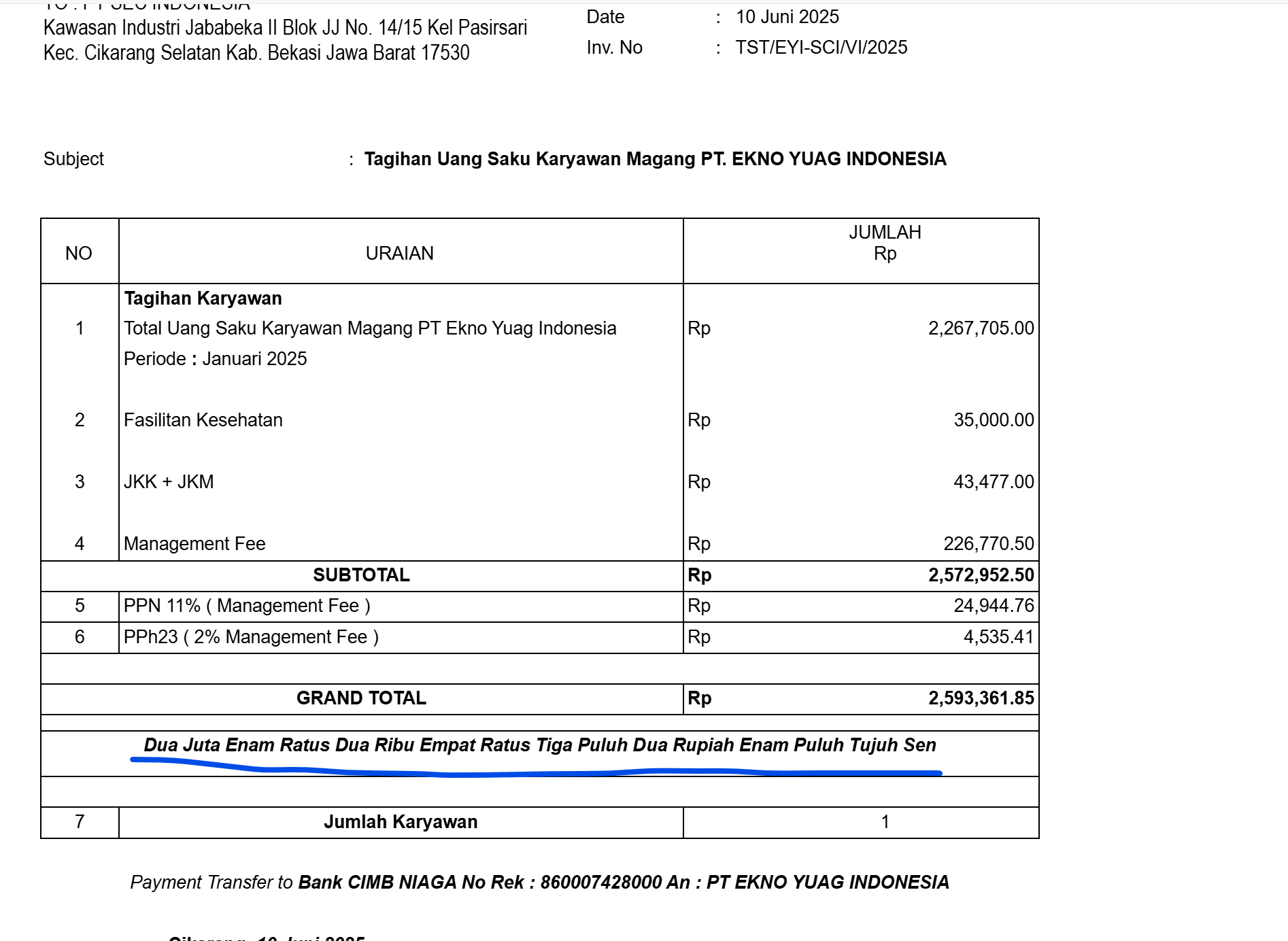Viewport: 1288px width, 941px height.
Task: Select the subject line Tagihan Uang Saku Karyawan Magang
Action: click(x=656, y=159)
